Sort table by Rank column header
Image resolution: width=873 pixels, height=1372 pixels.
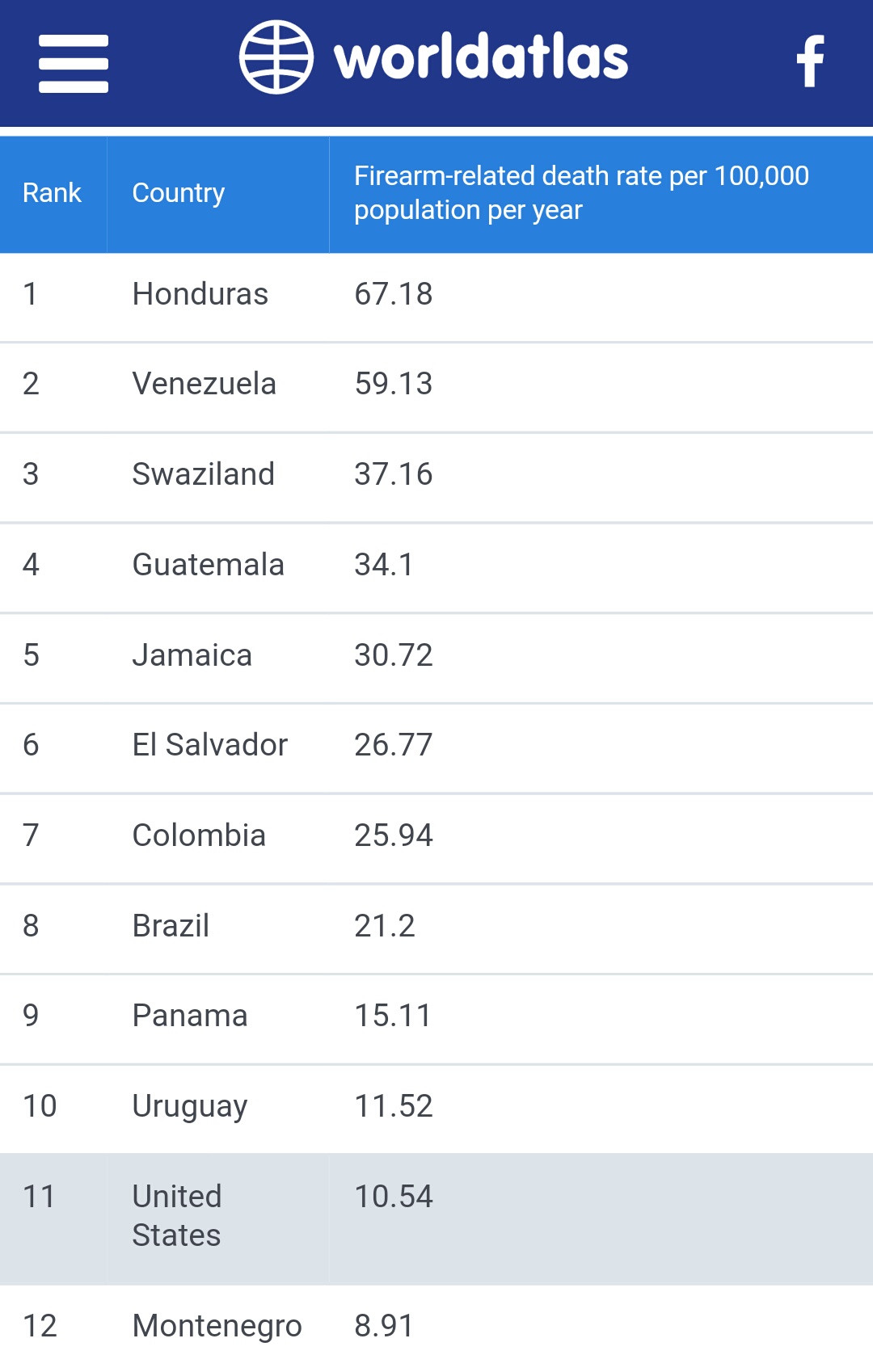[x=53, y=193]
